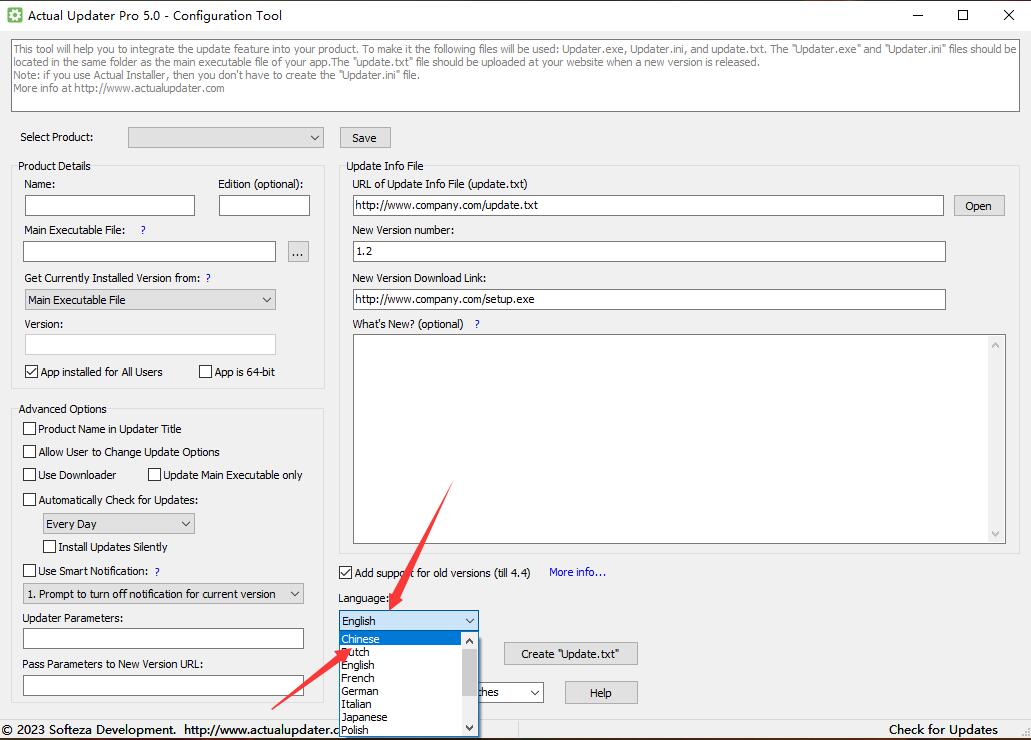Click the help question mark next to Get Currently Installed Version
Image resolution: width=1031 pixels, height=740 pixels.
point(208,278)
